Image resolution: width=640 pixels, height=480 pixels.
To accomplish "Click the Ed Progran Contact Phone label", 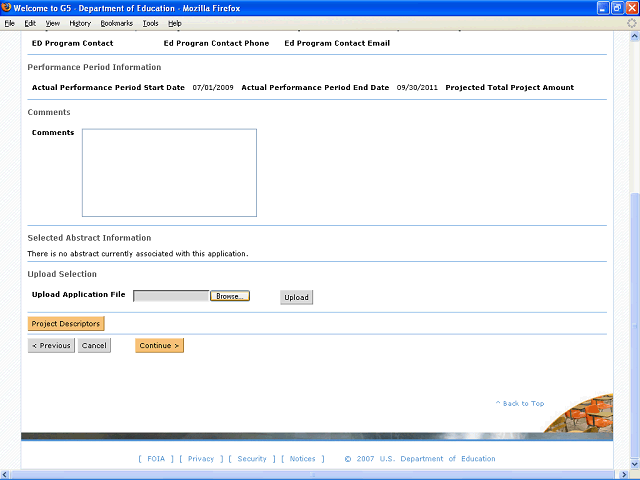I will (216, 43).
